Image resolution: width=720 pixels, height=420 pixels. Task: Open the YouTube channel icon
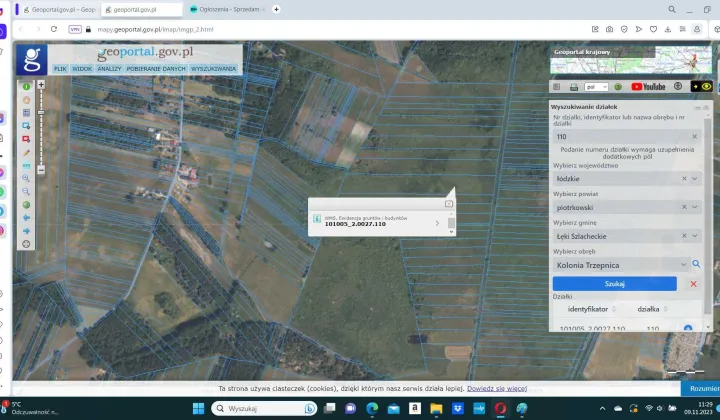(648, 87)
